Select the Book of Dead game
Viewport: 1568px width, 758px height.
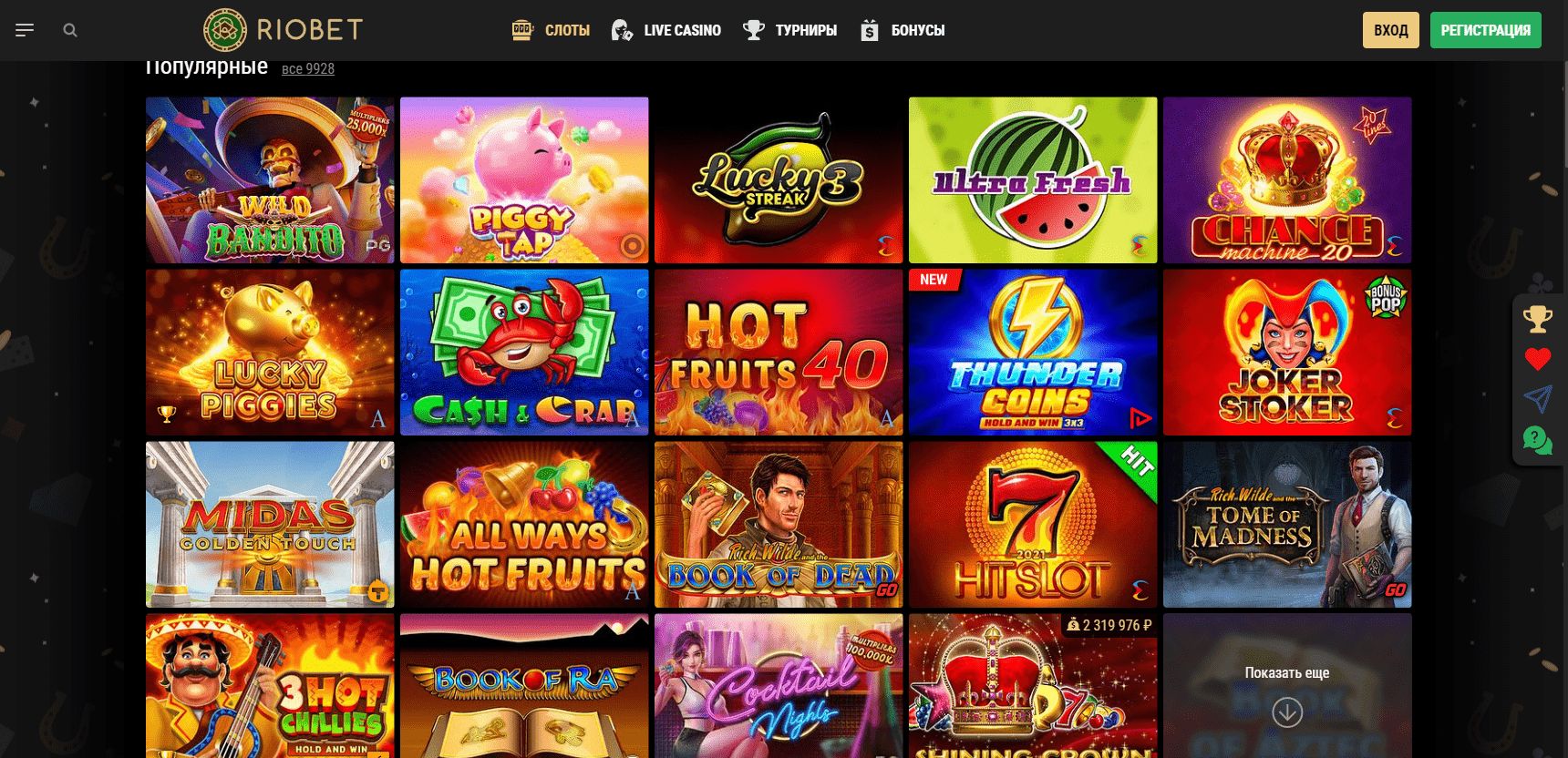coord(779,525)
